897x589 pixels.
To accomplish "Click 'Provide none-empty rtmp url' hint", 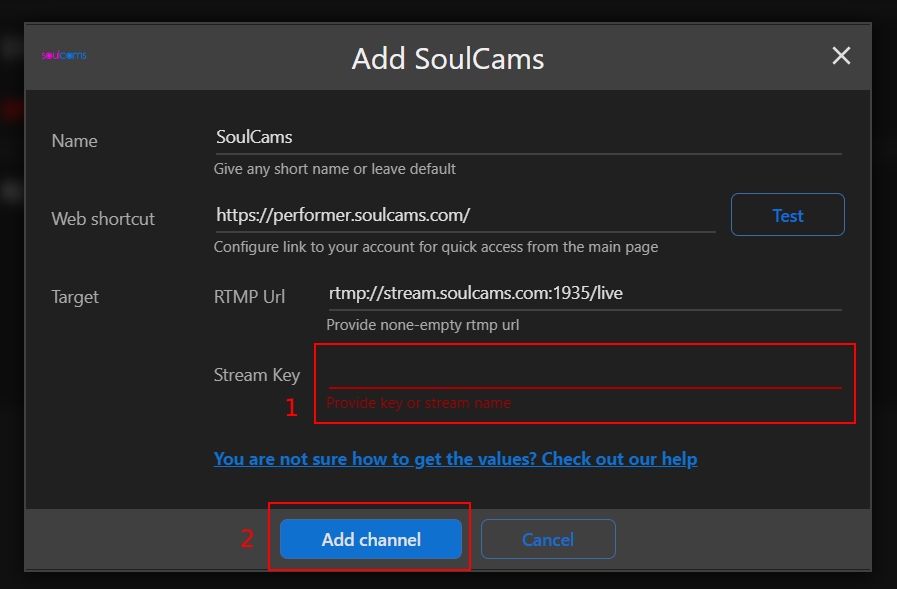I will point(423,325).
